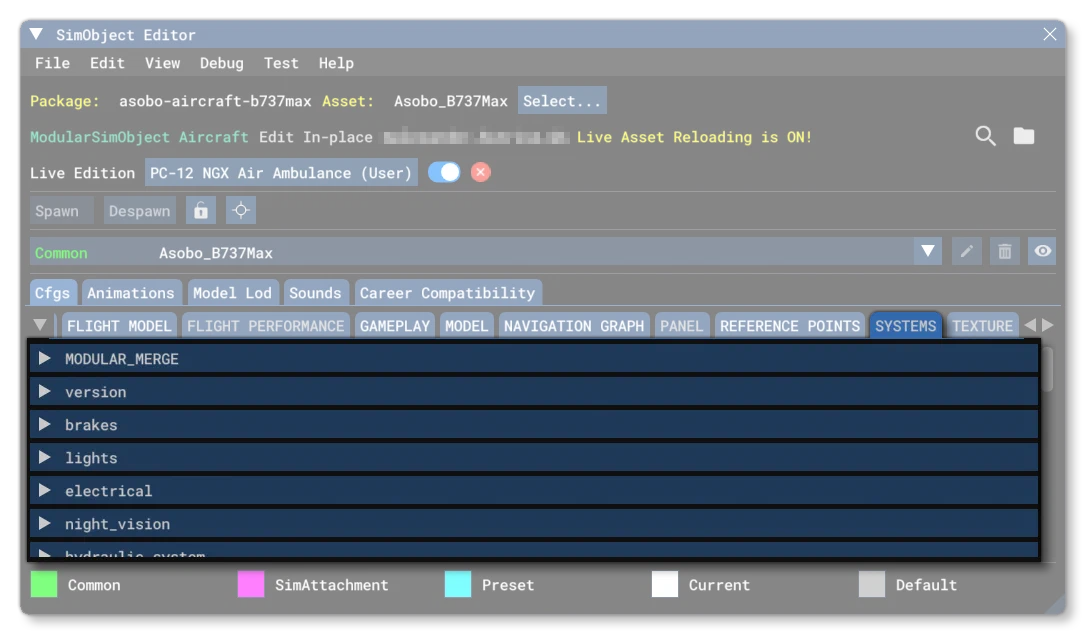Open the View menu

tap(163, 63)
